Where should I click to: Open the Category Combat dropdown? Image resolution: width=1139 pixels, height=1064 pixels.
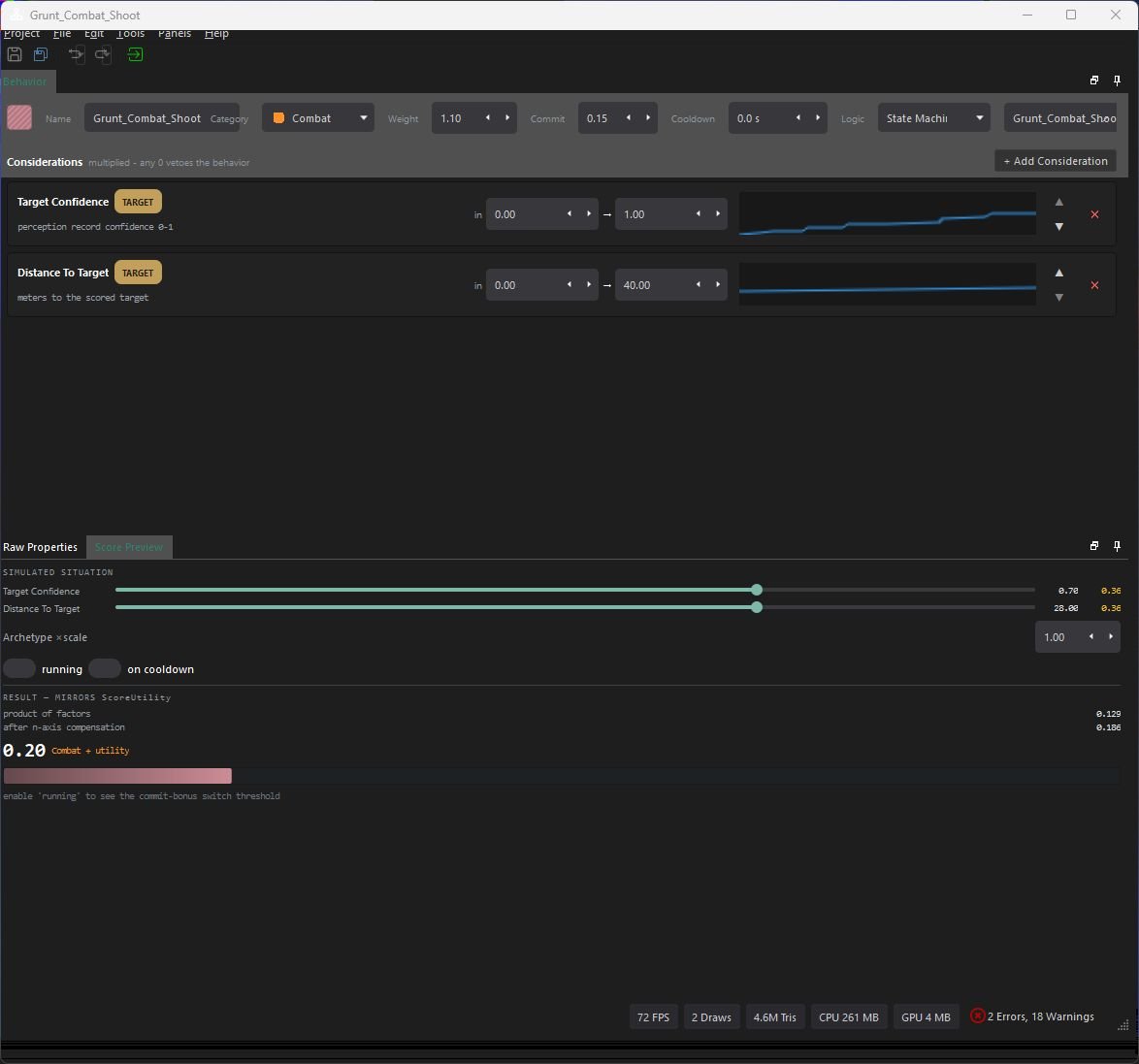pos(318,117)
